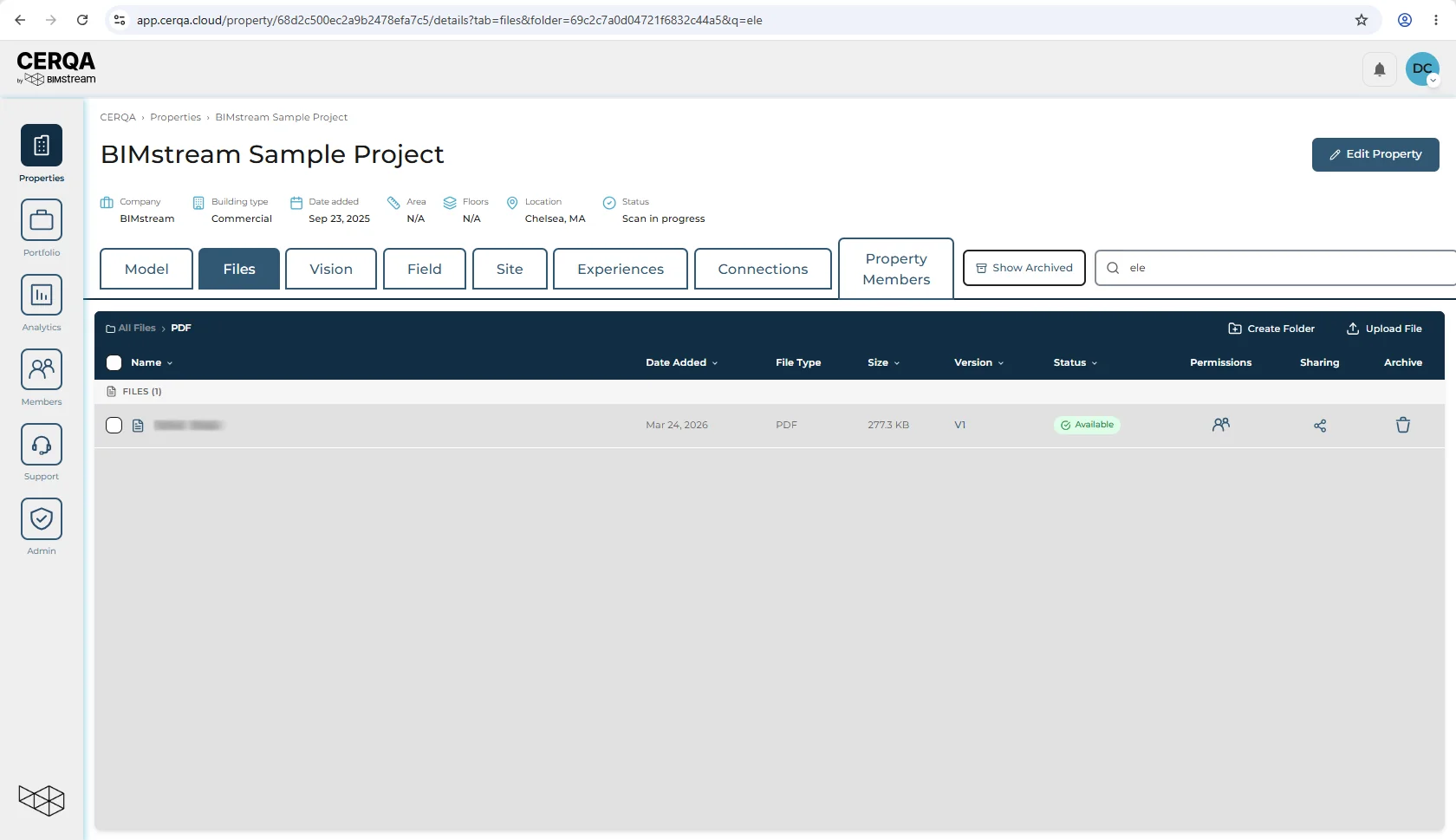Screen dimensions: 1456x840
Task: Open the browser three-dot menu
Action: tap(1436, 20)
